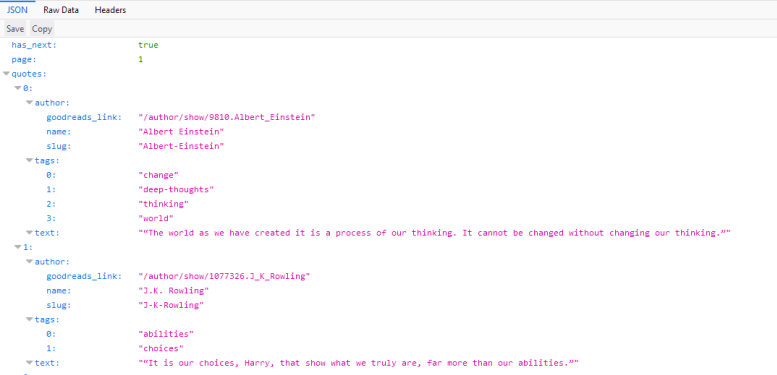Select the slug value "Albert-Einstein"
The image size is (777, 375).
click(x=181, y=146)
